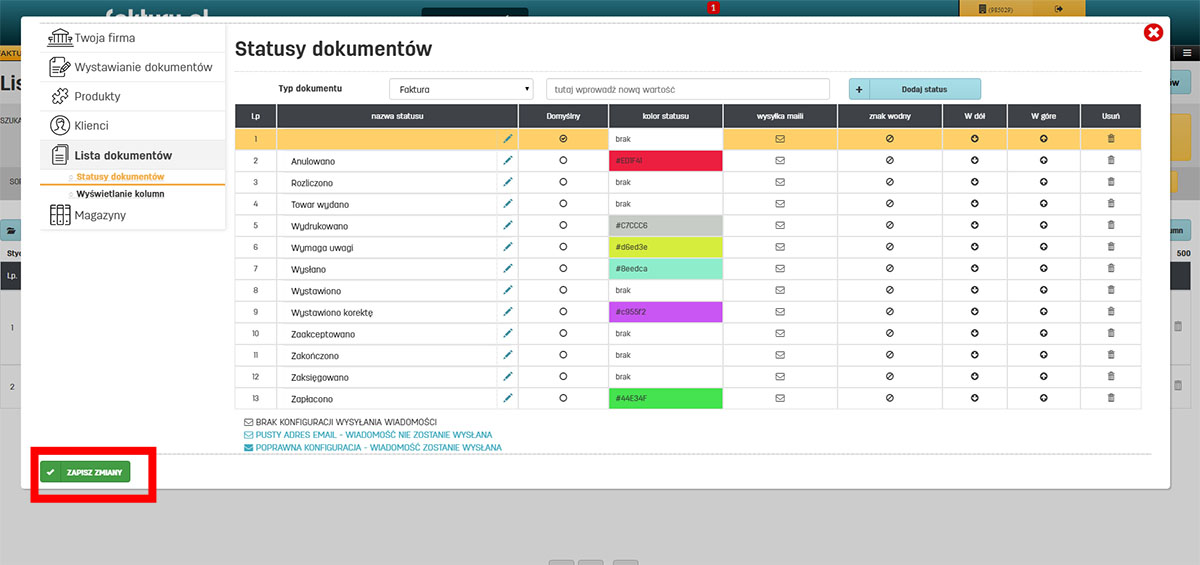Image resolution: width=1200 pixels, height=565 pixels.
Task: Go to Klienci in the settings sidebar
Action: point(91,126)
